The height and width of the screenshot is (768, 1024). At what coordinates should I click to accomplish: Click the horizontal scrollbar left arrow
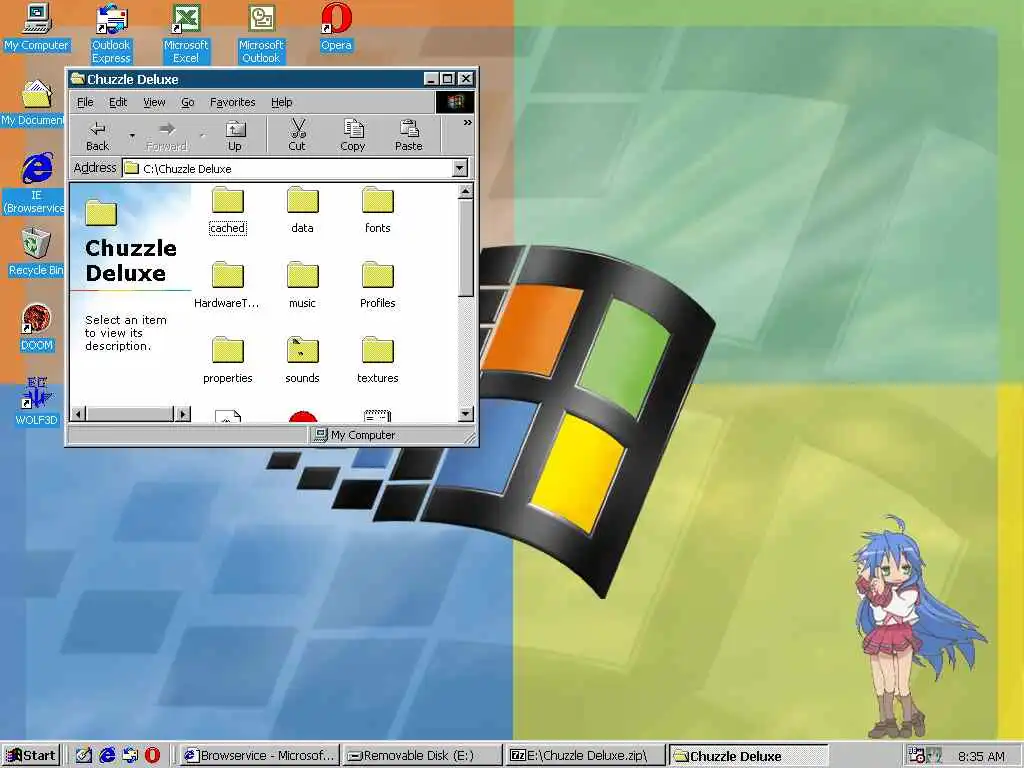point(78,413)
